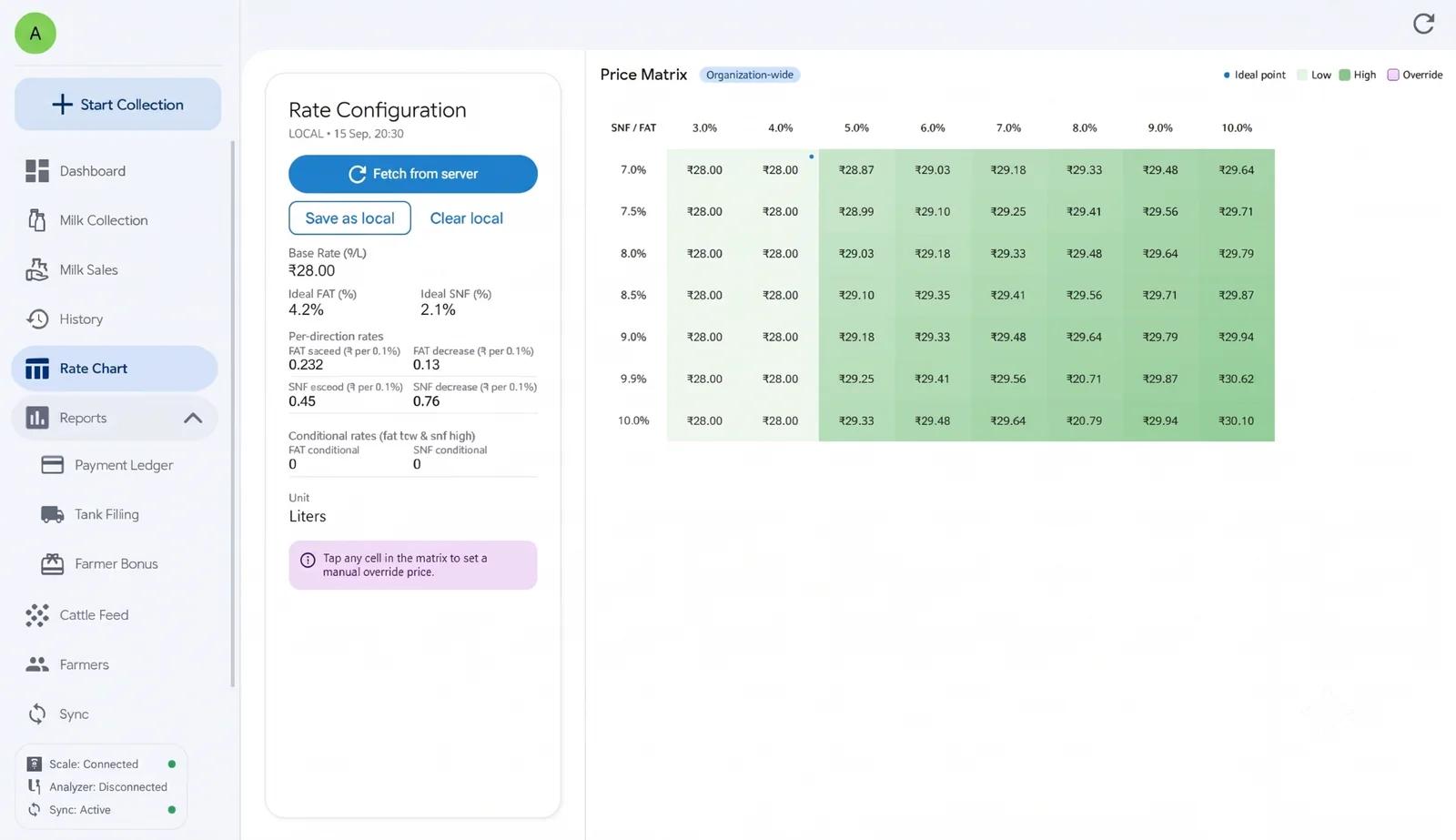Screen dimensions: 1456x840
Task: Click Clear local link
Action: (467, 218)
